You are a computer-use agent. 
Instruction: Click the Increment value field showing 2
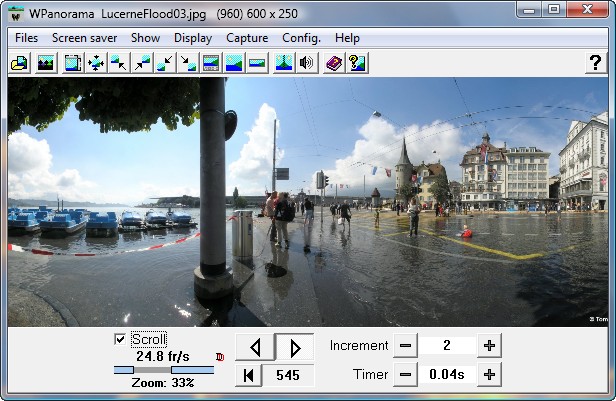(447, 345)
